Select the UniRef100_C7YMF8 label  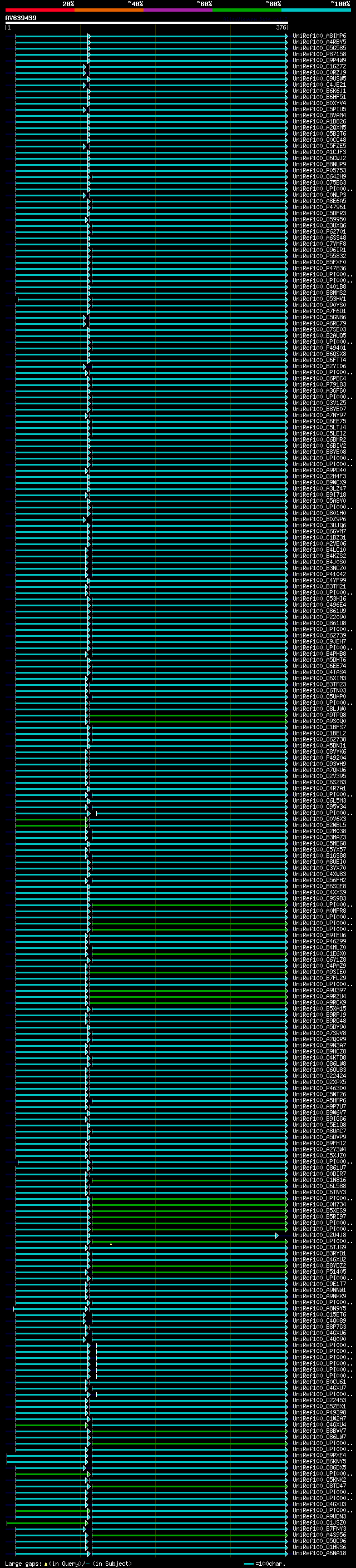(x=319, y=244)
